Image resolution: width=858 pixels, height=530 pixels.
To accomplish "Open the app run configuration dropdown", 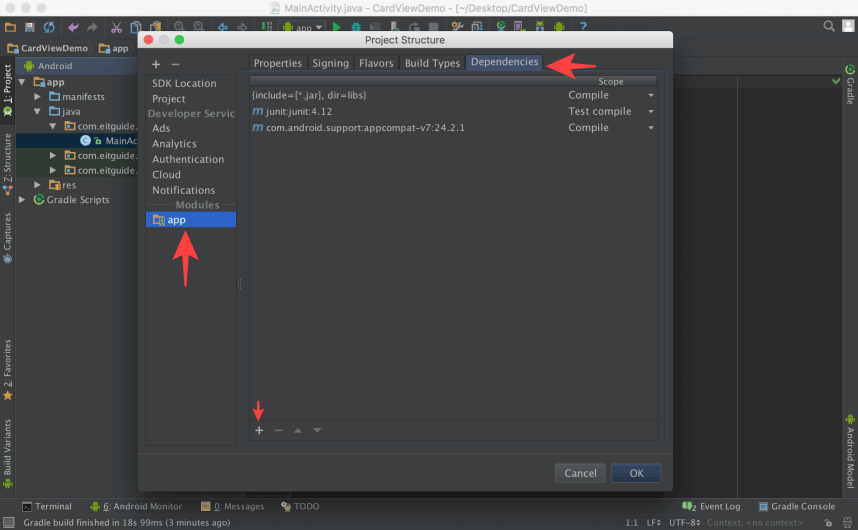I will click(302, 27).
